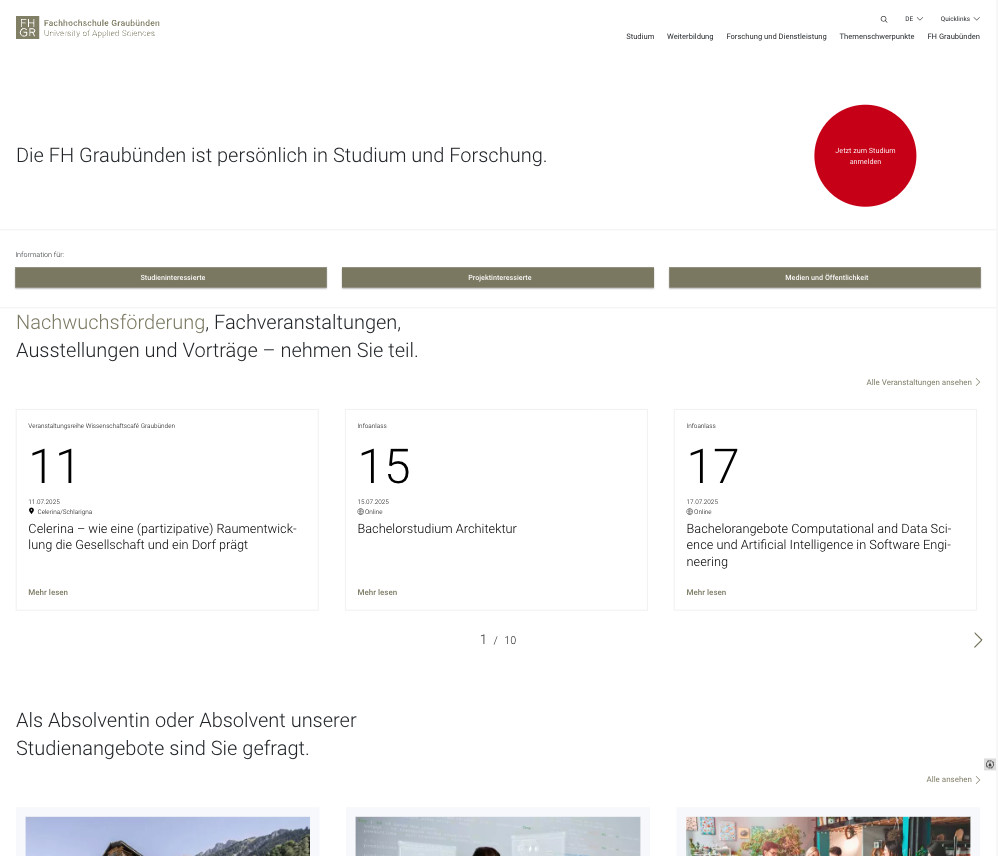Open the Bachelorstudium Architektur event title
Screen dimensions: 998x856
pos(437,529)
